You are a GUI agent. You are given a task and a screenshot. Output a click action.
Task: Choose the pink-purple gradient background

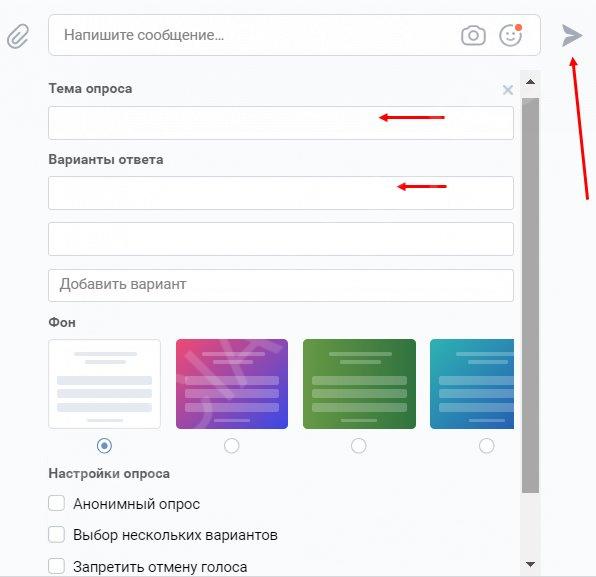coord(232,384)
